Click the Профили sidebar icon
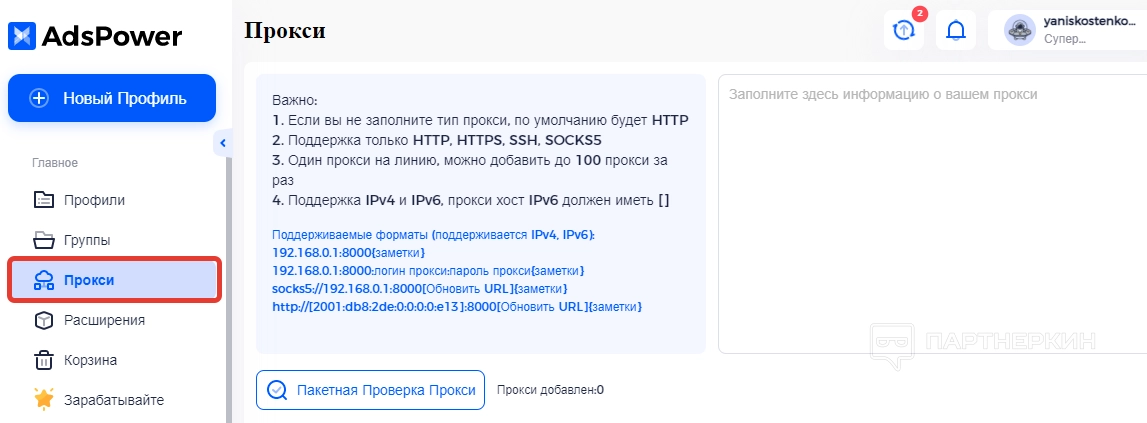This screenshot has height=423, width=1147. click(44, 200)
